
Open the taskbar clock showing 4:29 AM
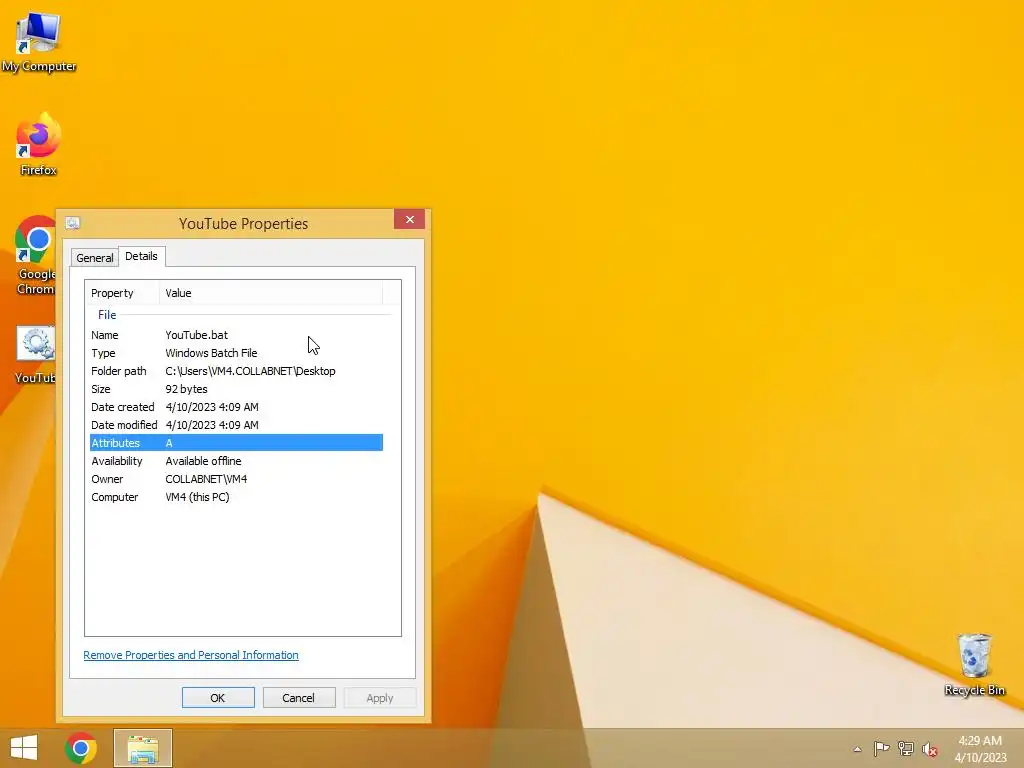[980, 749]
